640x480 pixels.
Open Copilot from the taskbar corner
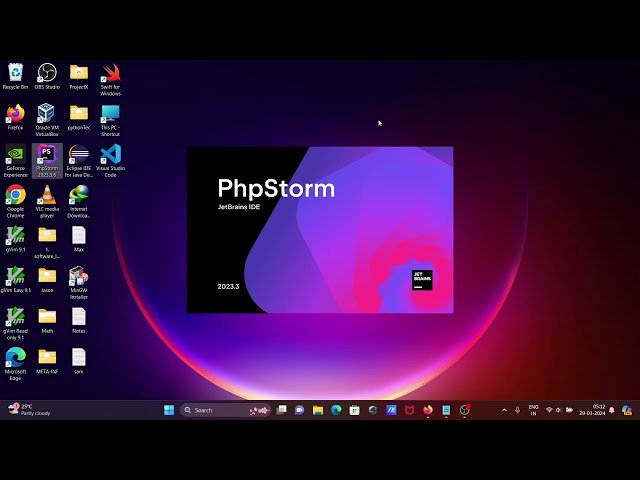(627, 410)
